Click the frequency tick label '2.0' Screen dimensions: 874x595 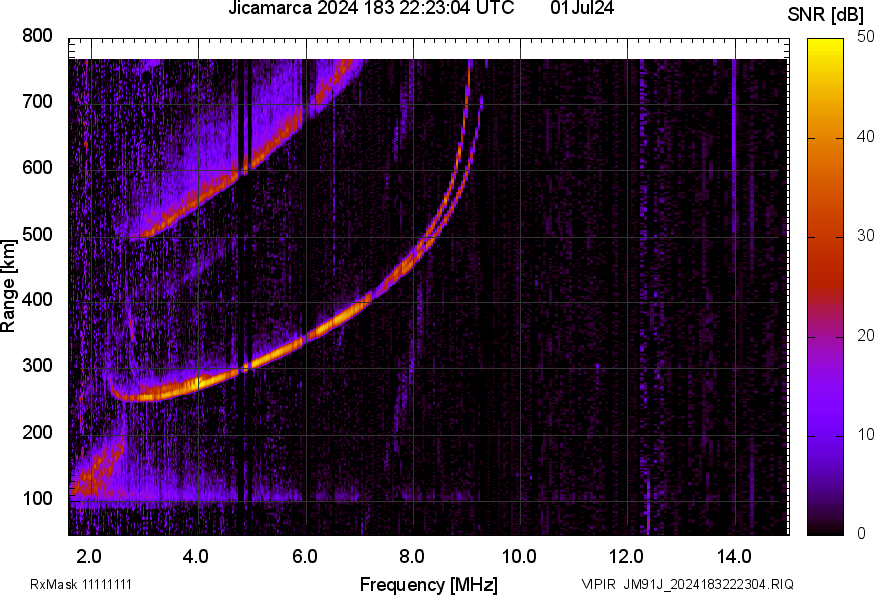click(89, 556)
